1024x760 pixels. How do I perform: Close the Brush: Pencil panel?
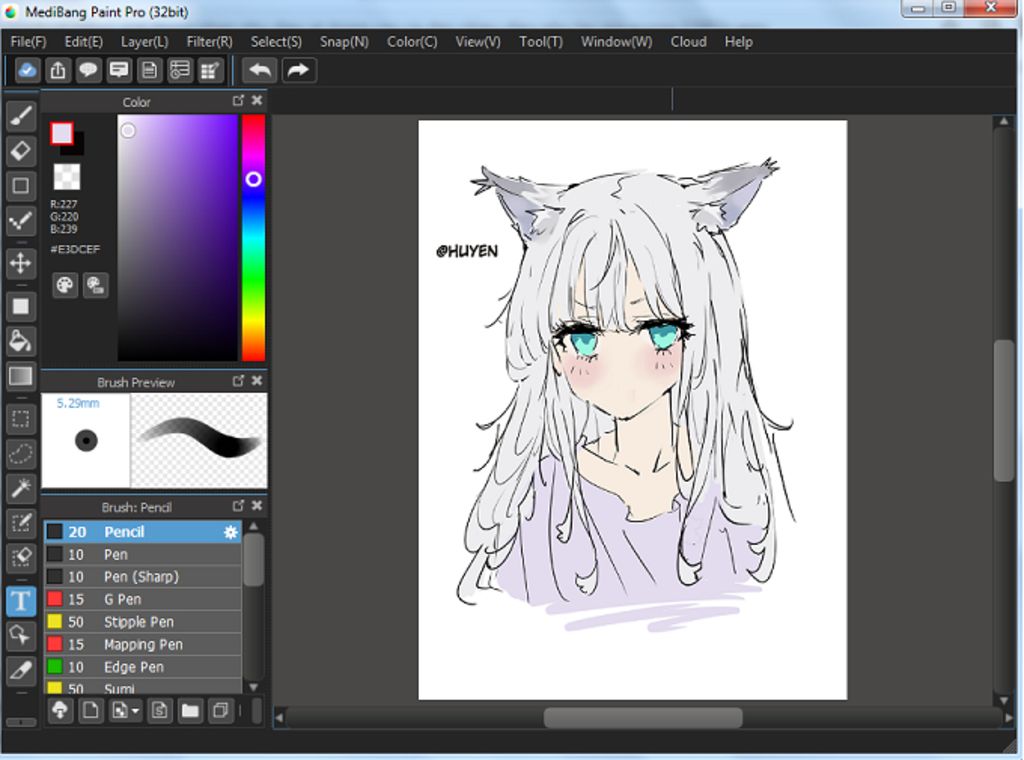(257, 506)
